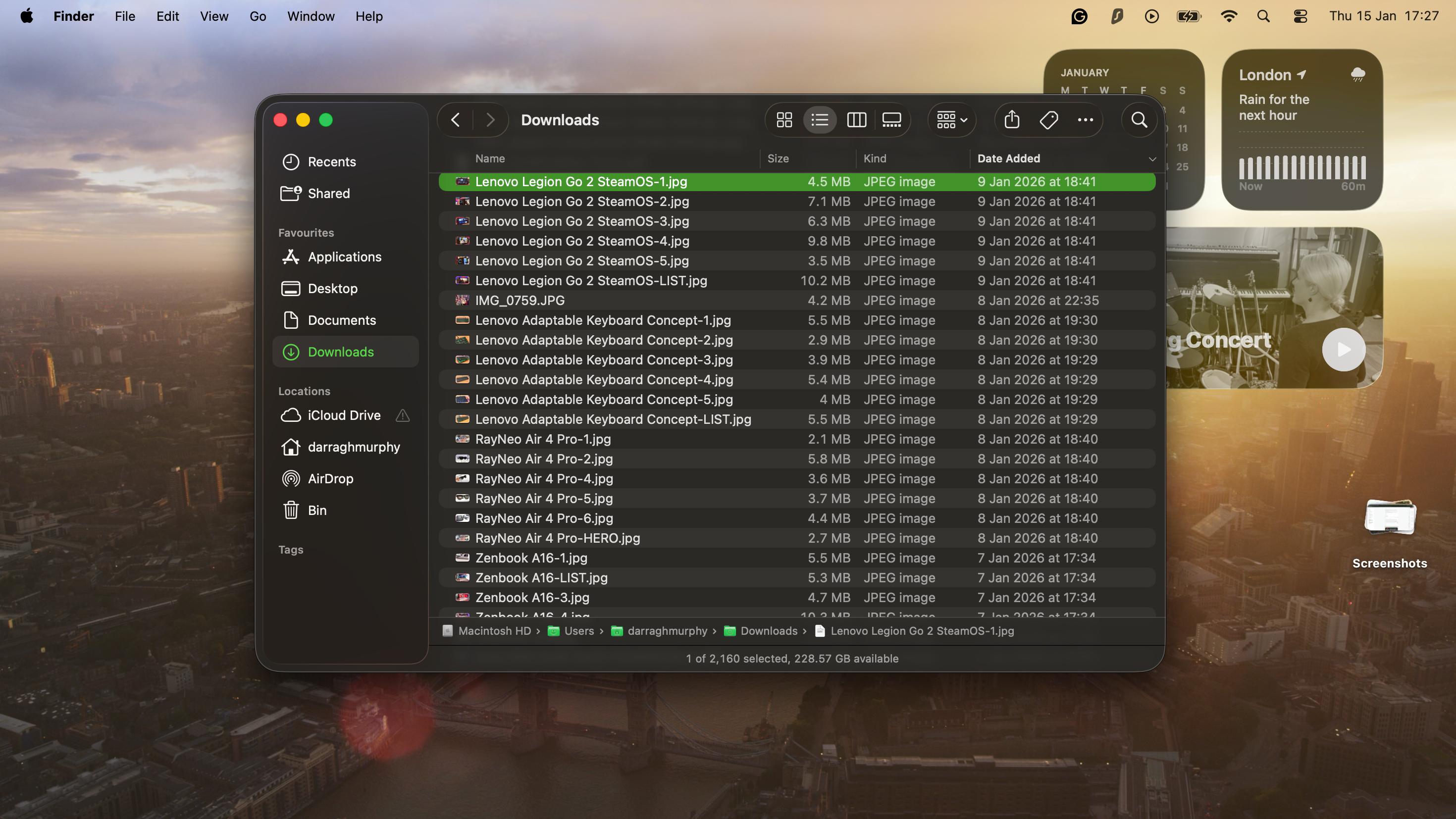1456x819 pixels.
Task: Switch to icon view in the toolbar
Action: [x=783, y=120]
